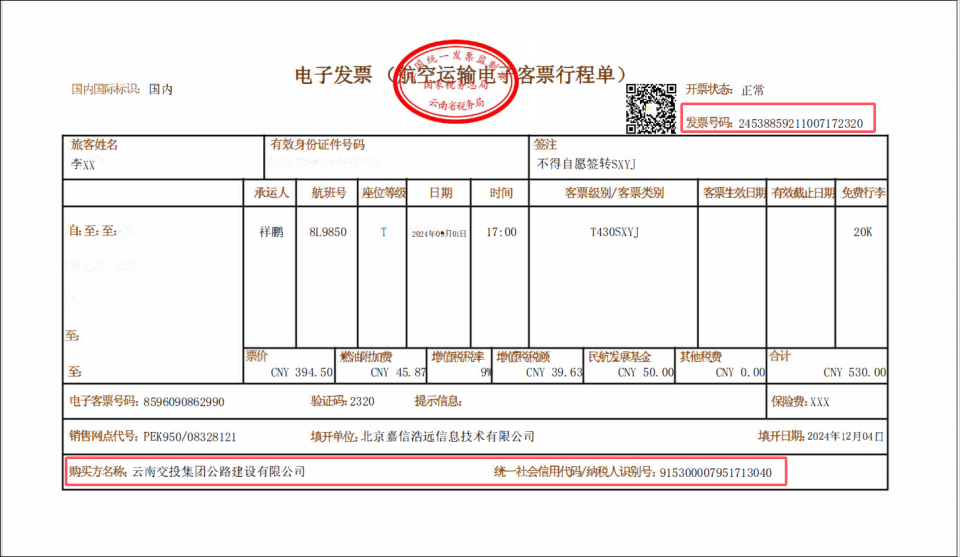Viewport: 960px width, 557px height.
Task: Select the '增值税税额' label
Action: click(522, 356)
